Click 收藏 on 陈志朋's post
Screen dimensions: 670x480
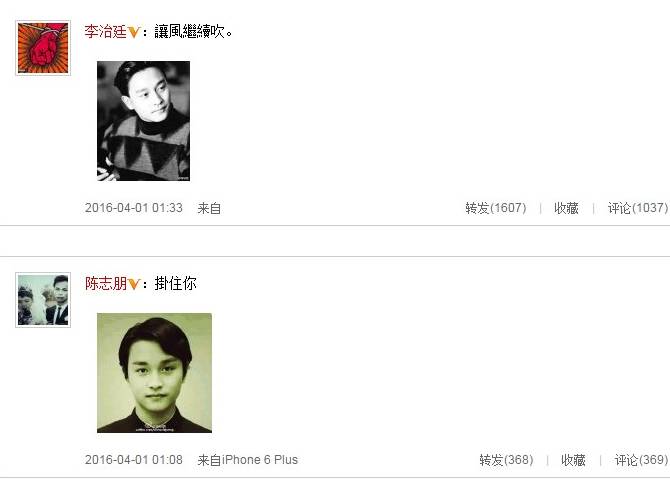tap(573, 460)
